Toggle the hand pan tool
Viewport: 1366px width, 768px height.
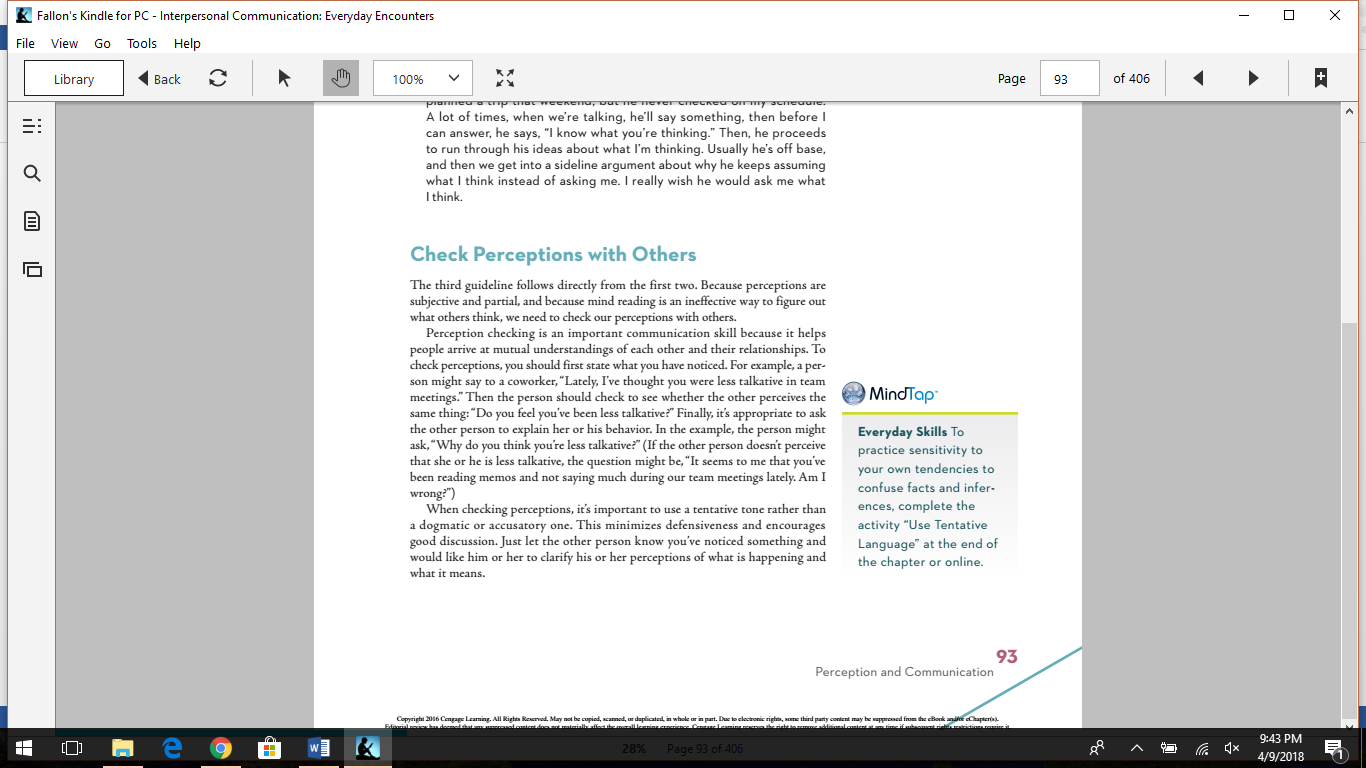[341, 77]
